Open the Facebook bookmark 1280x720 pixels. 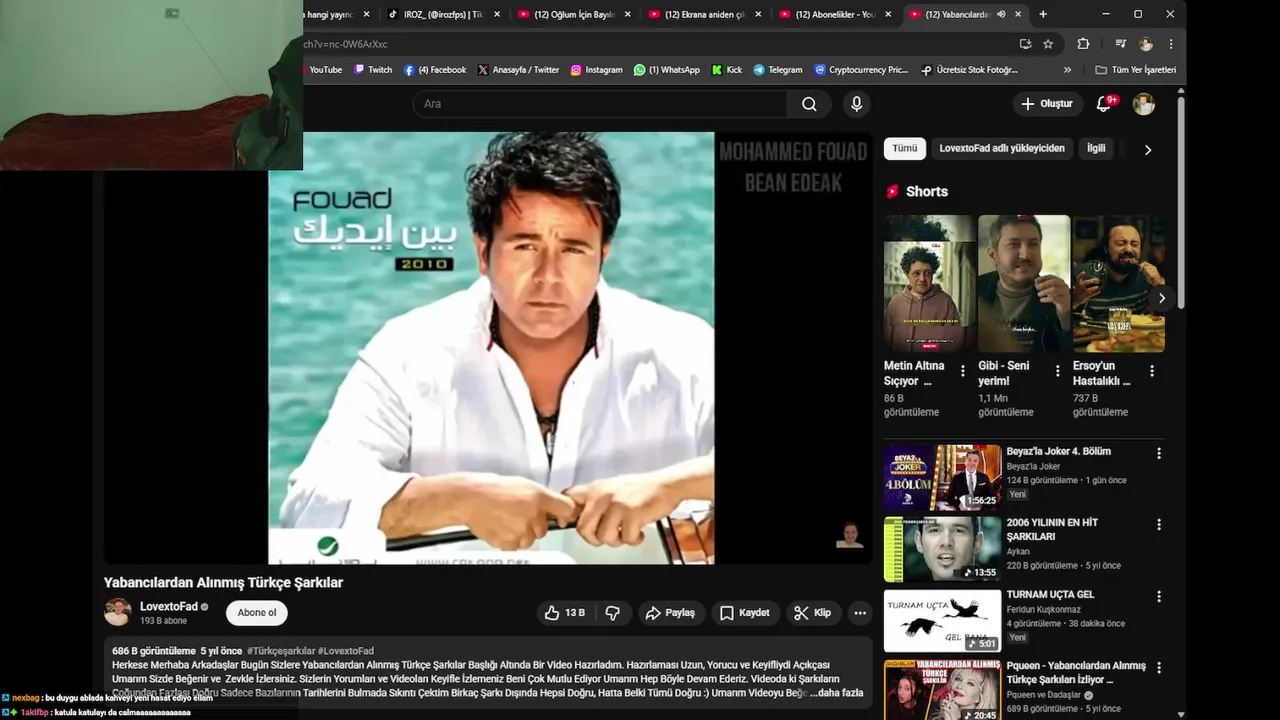pyautogui.click(x=435, y=70)
